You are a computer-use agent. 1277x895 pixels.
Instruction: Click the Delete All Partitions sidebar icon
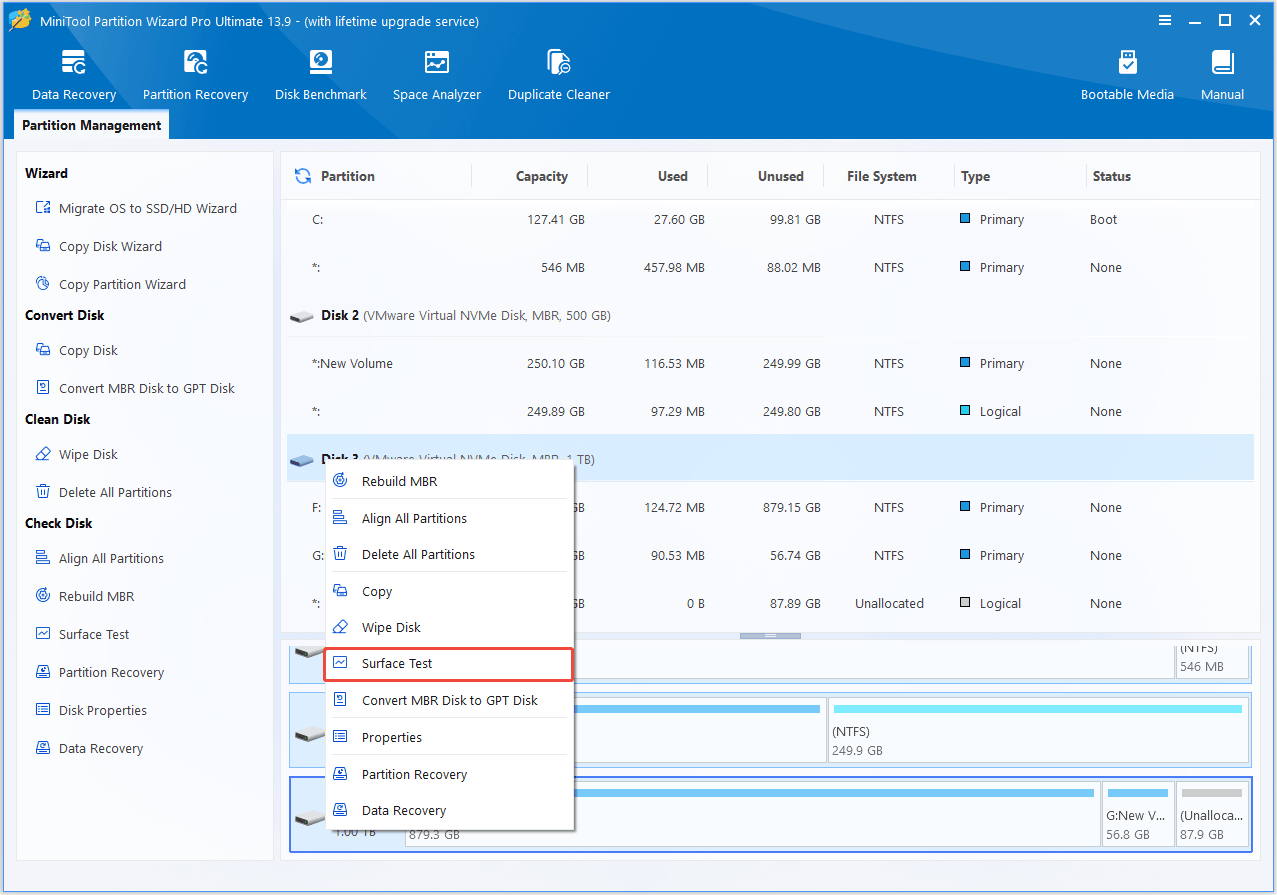tap(43, 492)
